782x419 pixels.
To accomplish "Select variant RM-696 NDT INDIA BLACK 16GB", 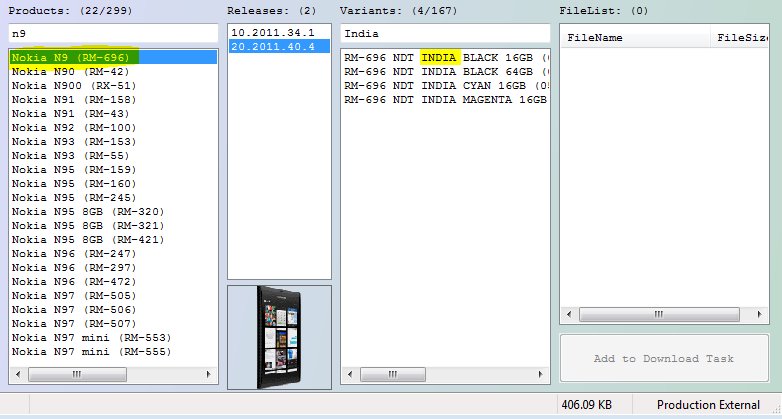I will [445, 57].
